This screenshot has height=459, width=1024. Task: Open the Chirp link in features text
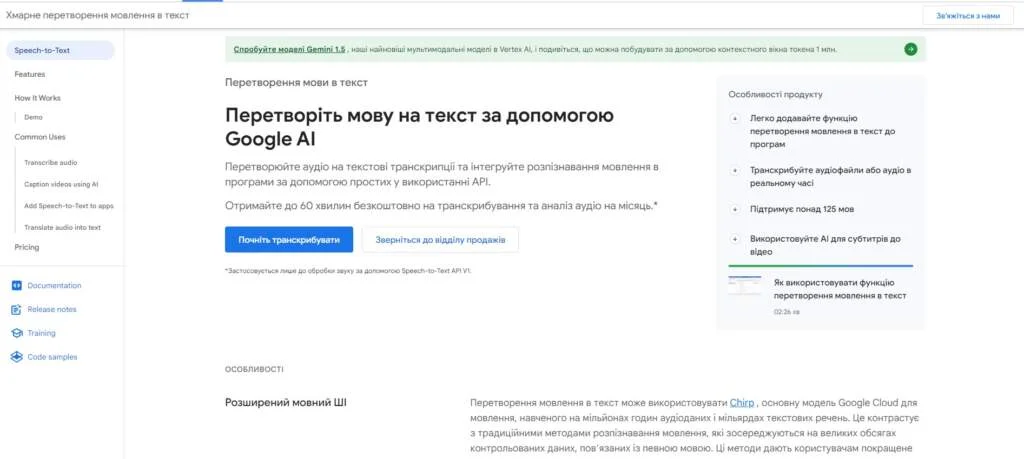pos(742,403)
